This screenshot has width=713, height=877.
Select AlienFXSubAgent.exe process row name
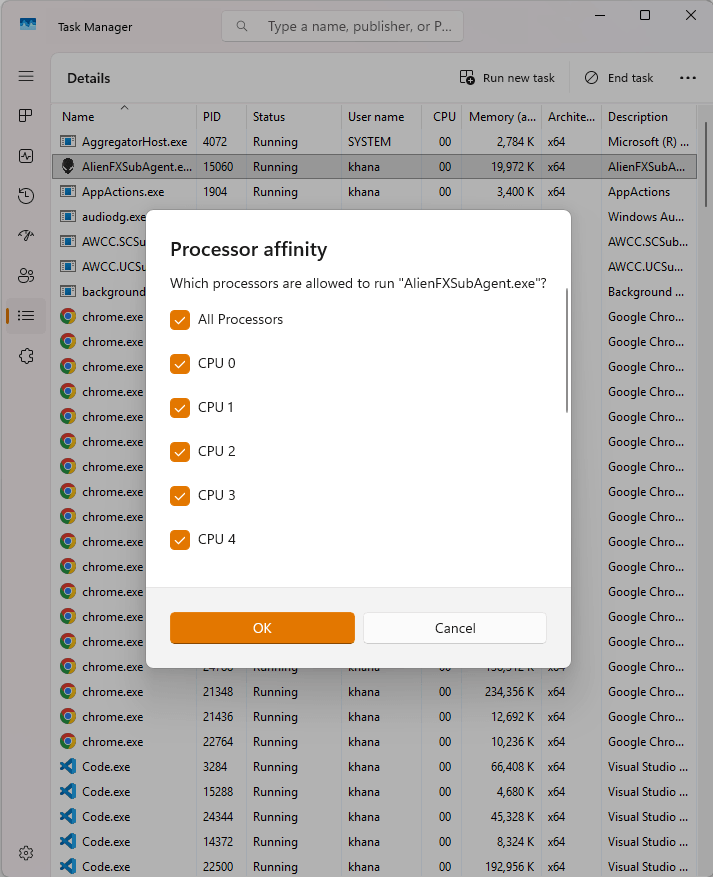point(136,167)
